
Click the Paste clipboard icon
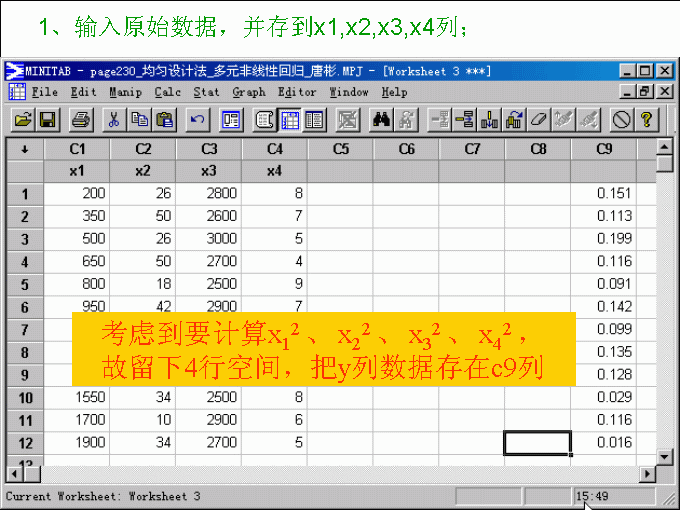(164, 120)
